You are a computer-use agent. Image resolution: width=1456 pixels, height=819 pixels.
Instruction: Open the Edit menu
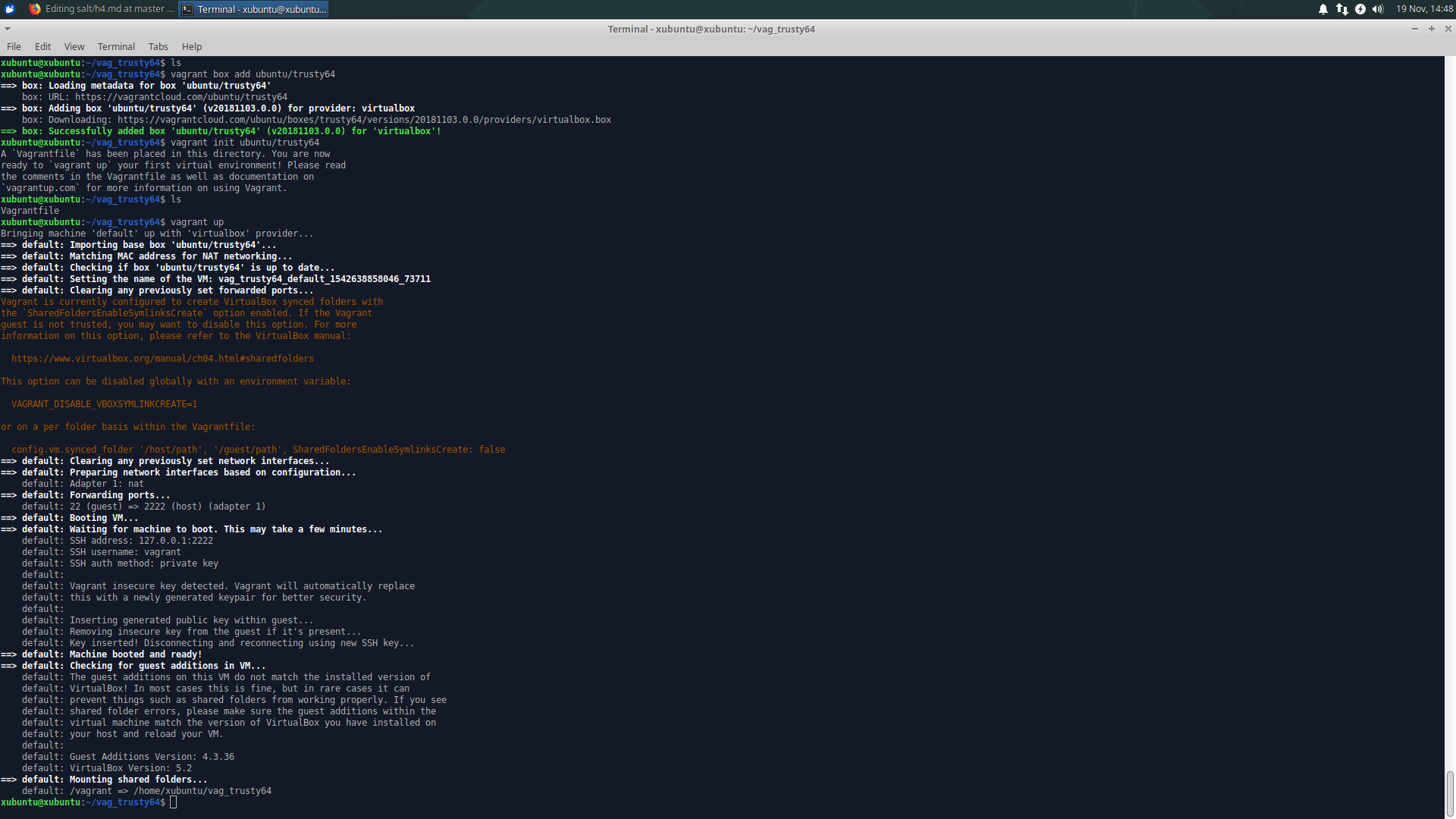[42, 46]
